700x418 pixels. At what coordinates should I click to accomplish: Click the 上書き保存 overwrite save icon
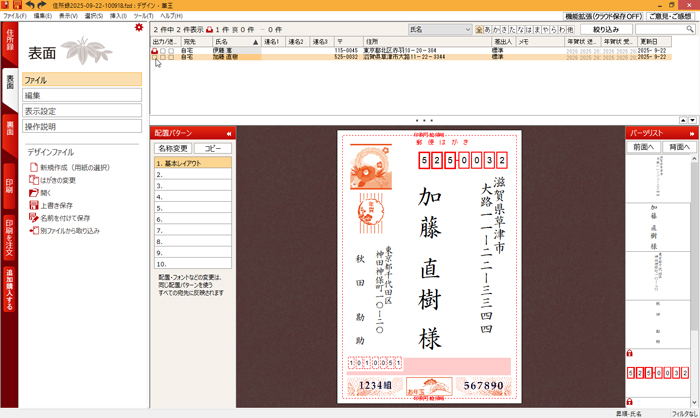33,205
